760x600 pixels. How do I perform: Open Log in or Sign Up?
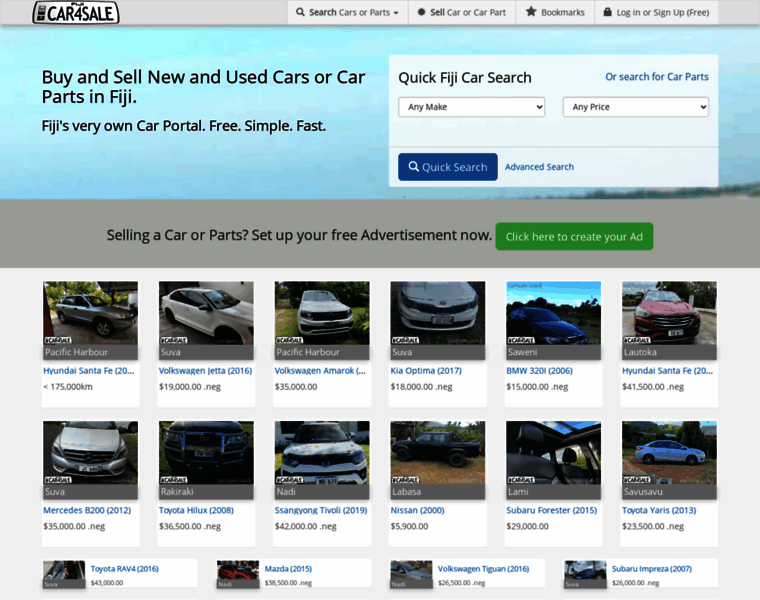point(656,13)
